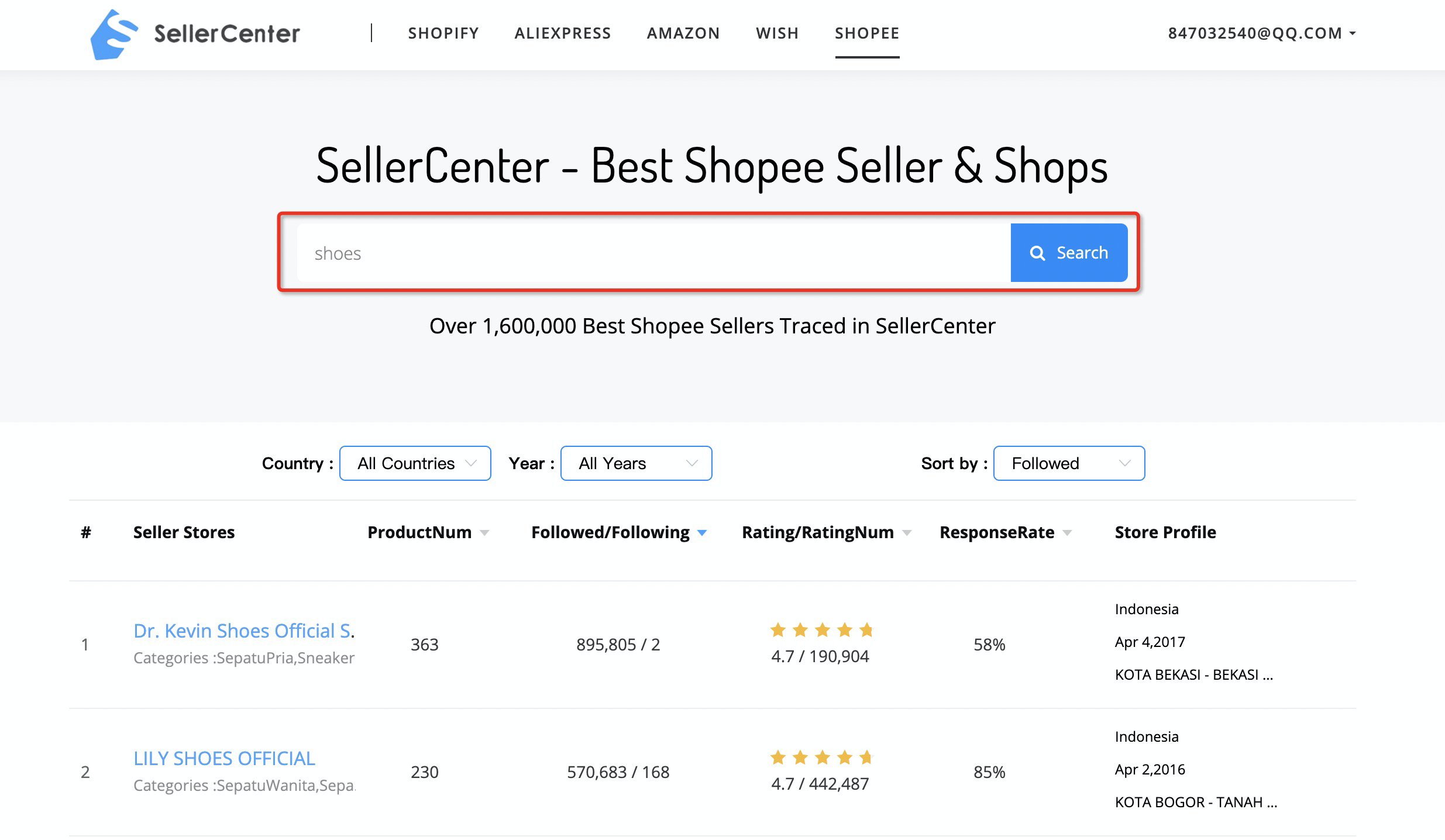The width and height of the screenshot is (1445, 840).
Task: Switch to the ALIEXPRESS tab
Action: (x=563, y=33)
